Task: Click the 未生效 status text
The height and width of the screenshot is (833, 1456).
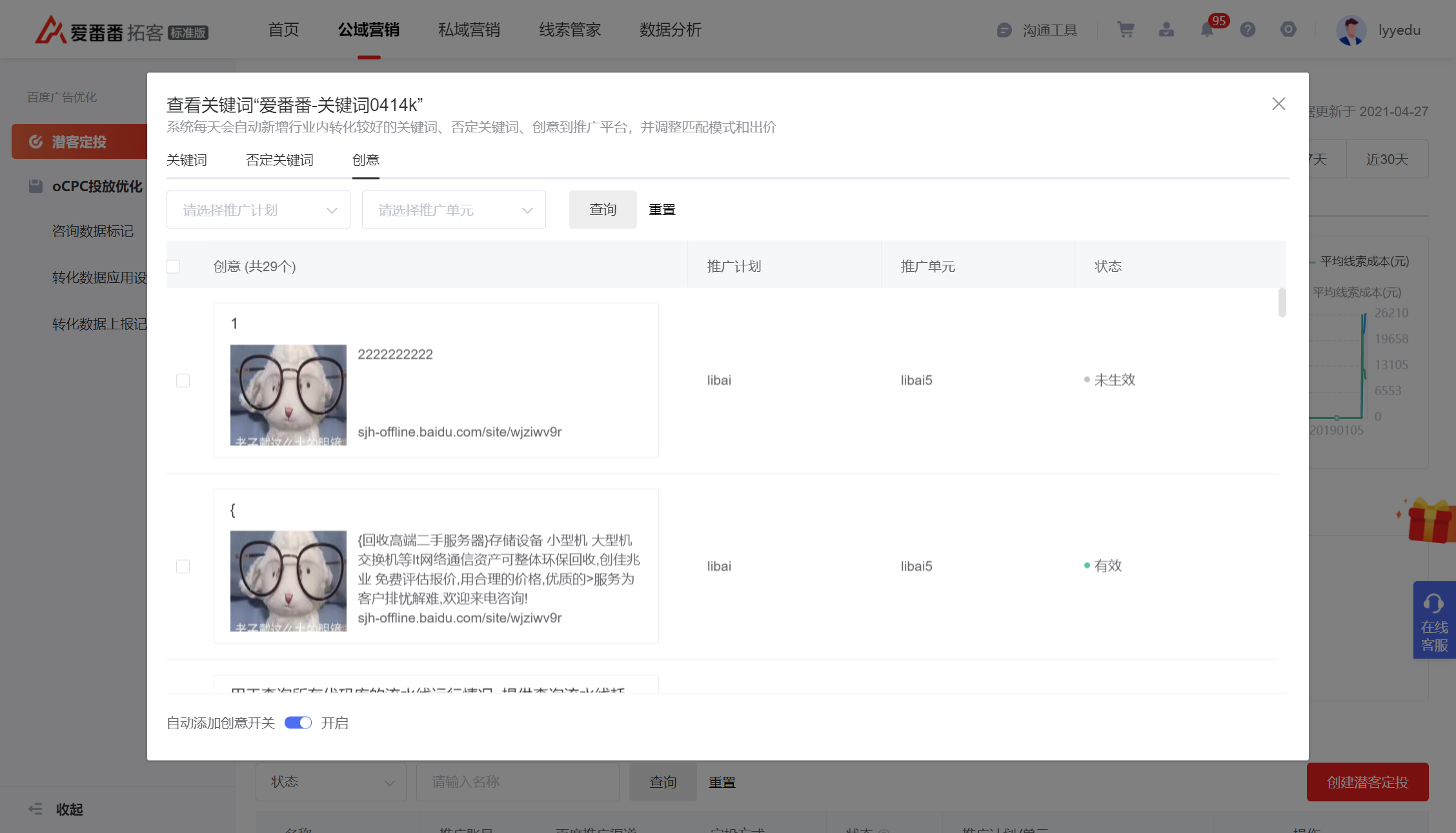Action: tap(1115, 380)
